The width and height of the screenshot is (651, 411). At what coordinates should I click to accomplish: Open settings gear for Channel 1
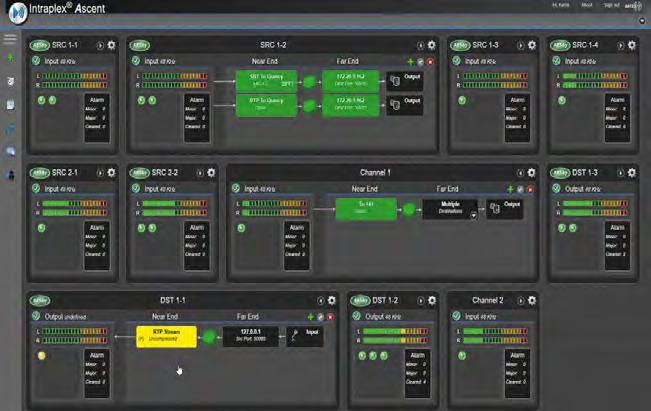tap(531, 172)
